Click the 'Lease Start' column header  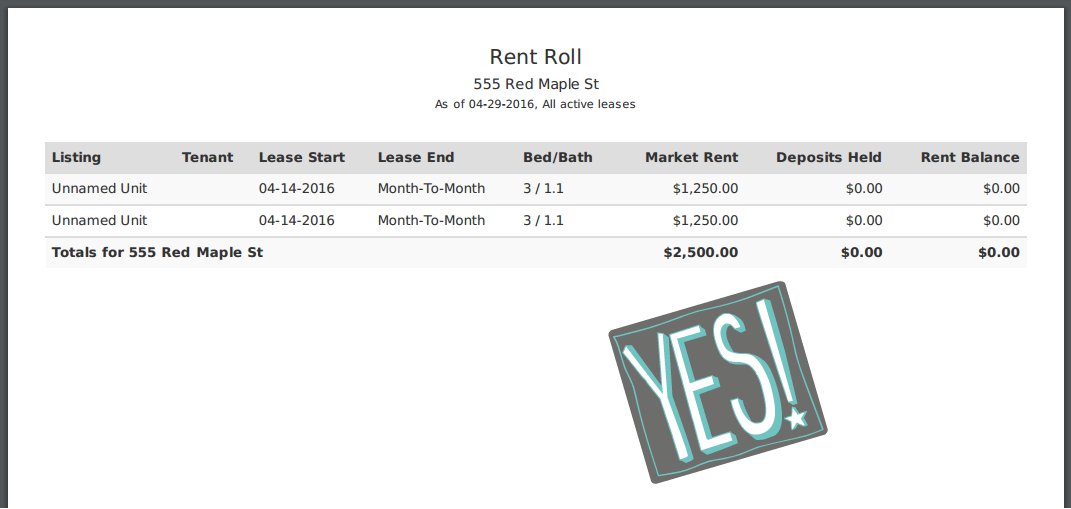tap(302, 157)
